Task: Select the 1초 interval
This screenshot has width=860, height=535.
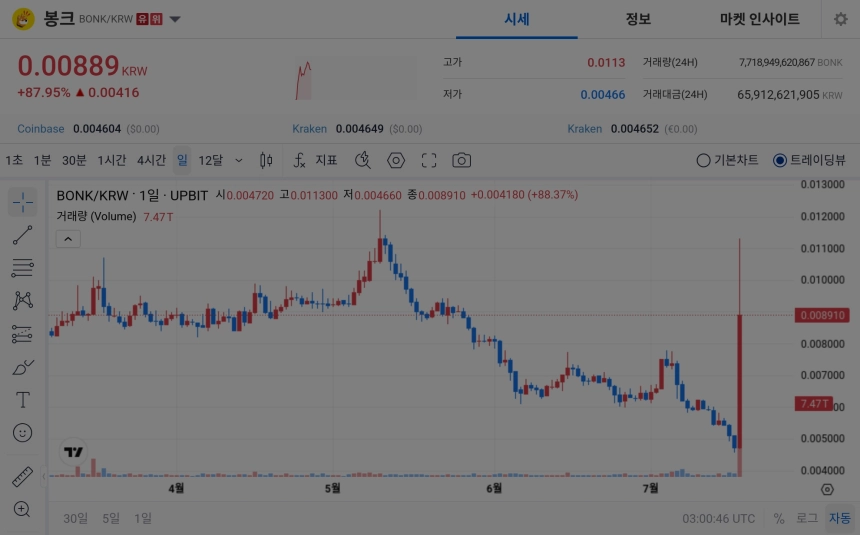Action: [14, 160]
